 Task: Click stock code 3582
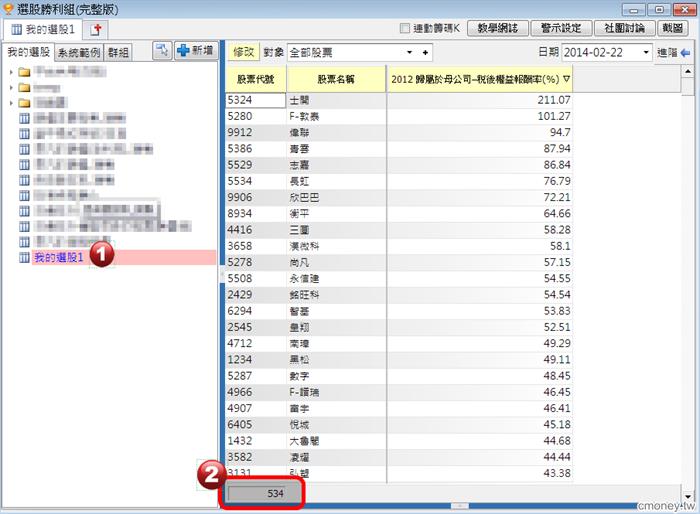(240, 457)
